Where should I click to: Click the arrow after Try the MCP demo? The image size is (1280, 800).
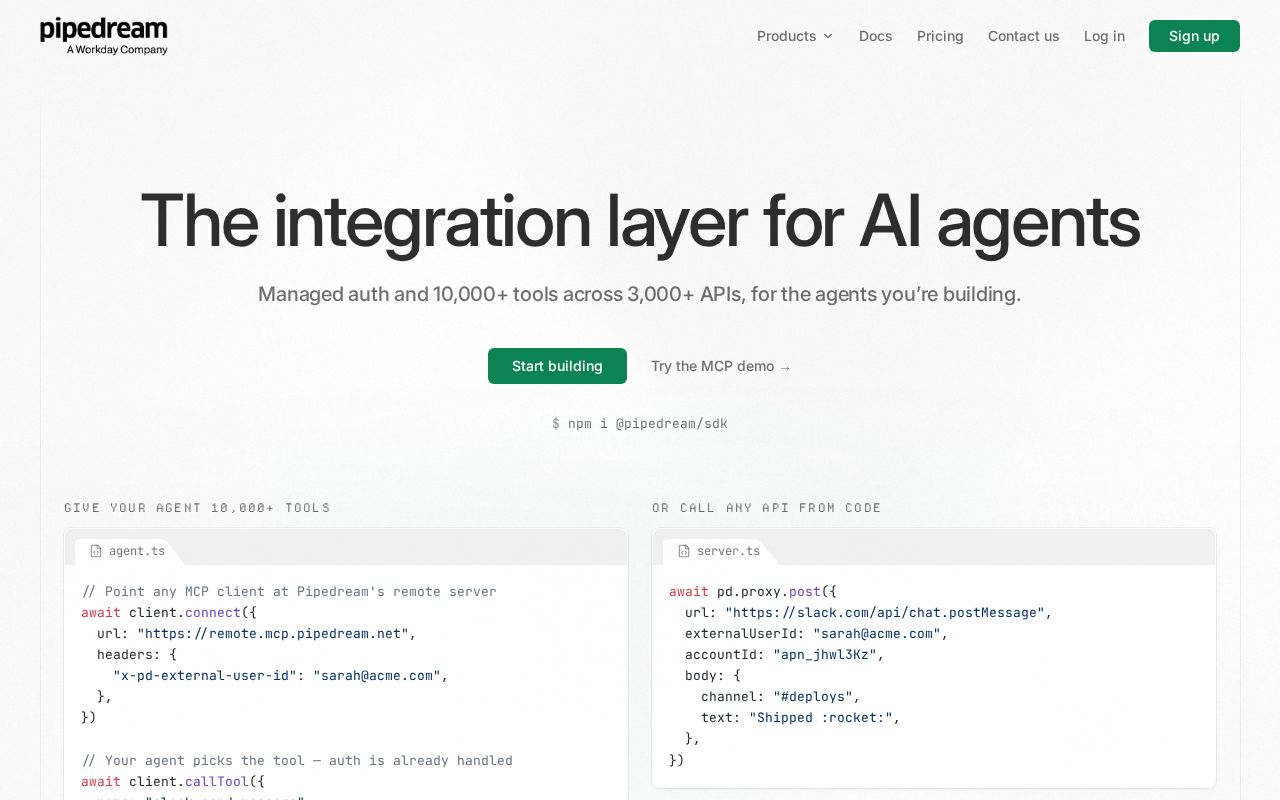[x=785, y=367]
